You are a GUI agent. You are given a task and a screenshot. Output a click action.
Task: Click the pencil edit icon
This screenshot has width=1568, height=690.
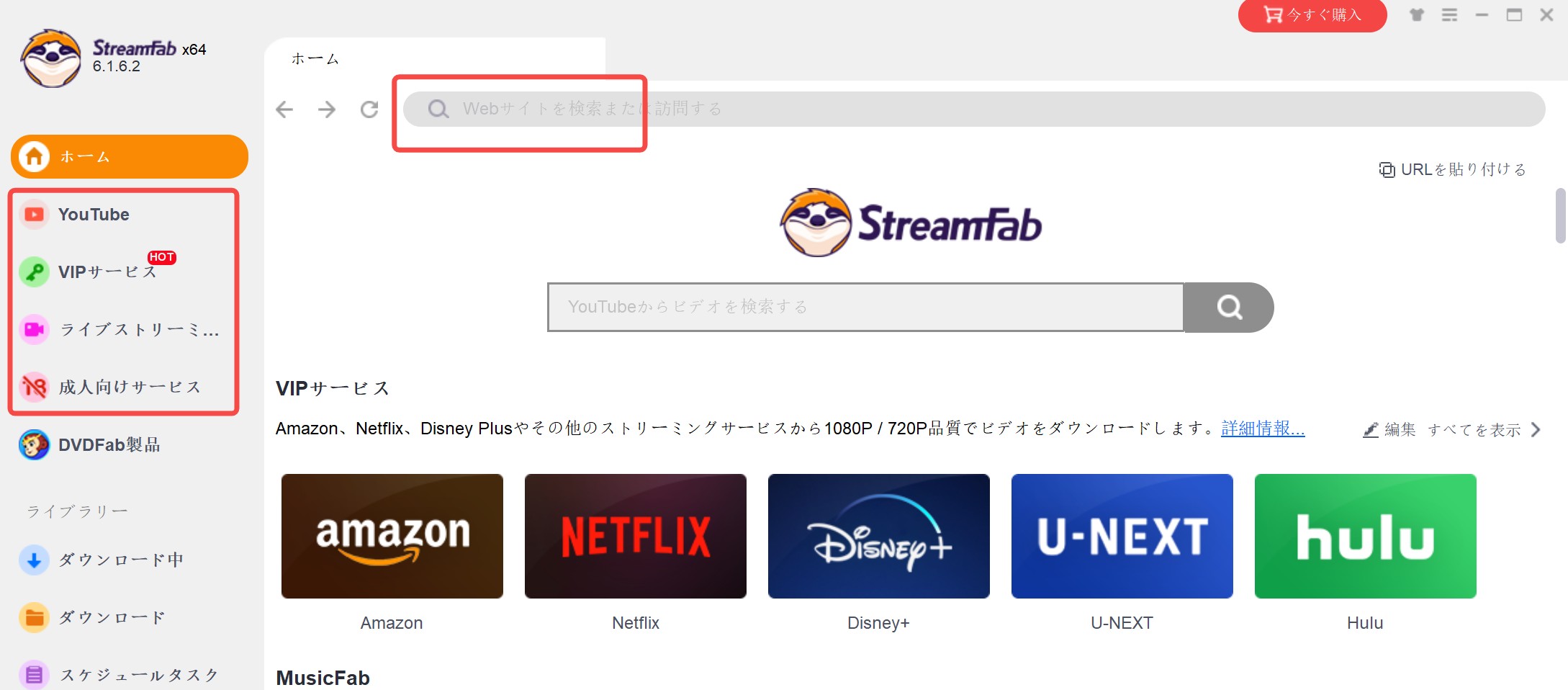(1371, 430)
